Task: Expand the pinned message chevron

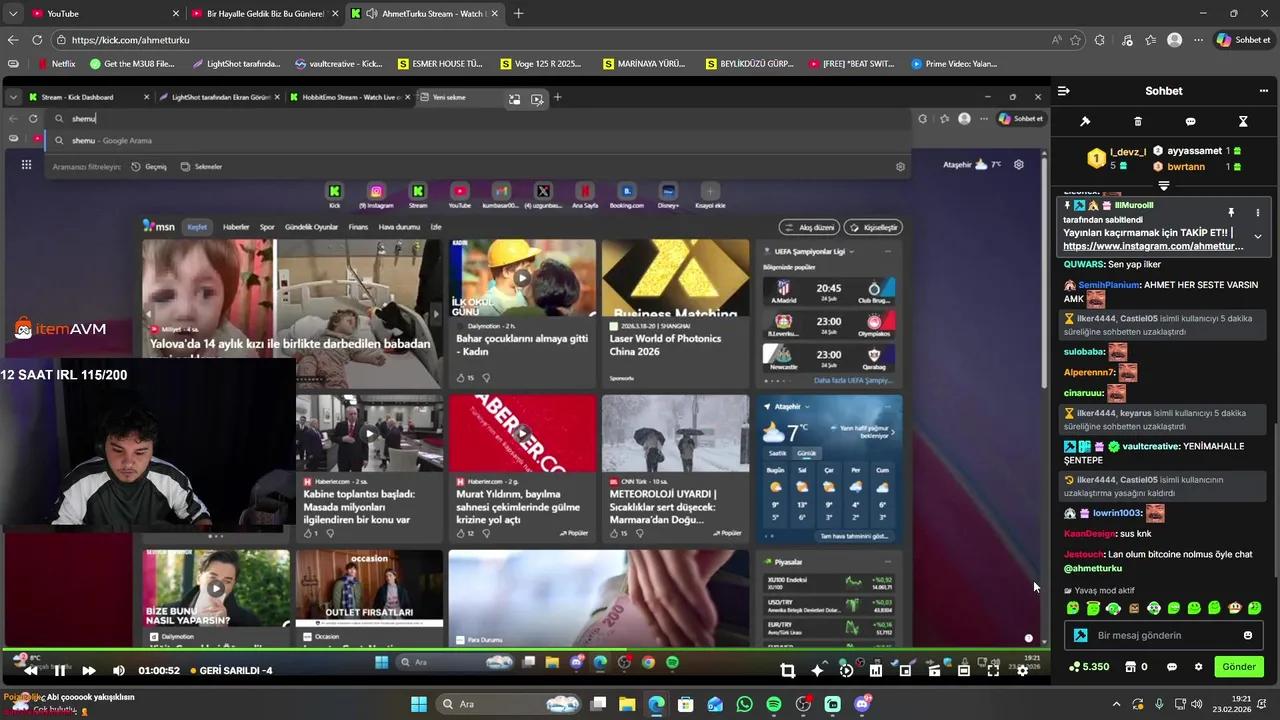Action: 1258,237
